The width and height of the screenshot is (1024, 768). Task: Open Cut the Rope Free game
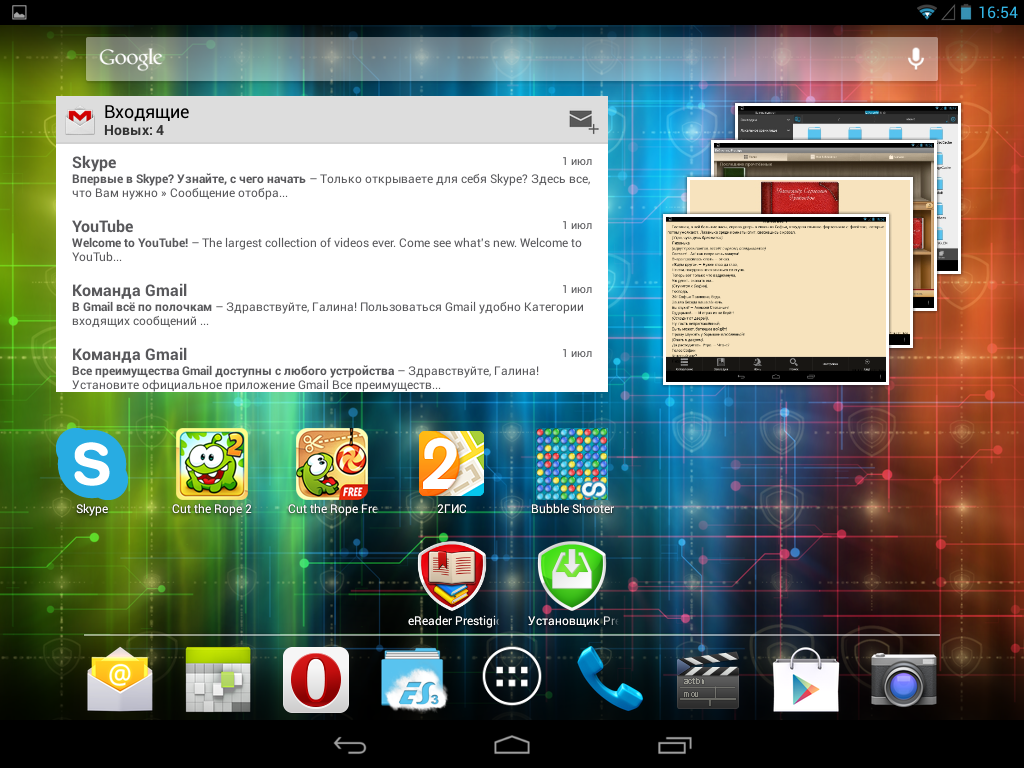click(332, 465)
